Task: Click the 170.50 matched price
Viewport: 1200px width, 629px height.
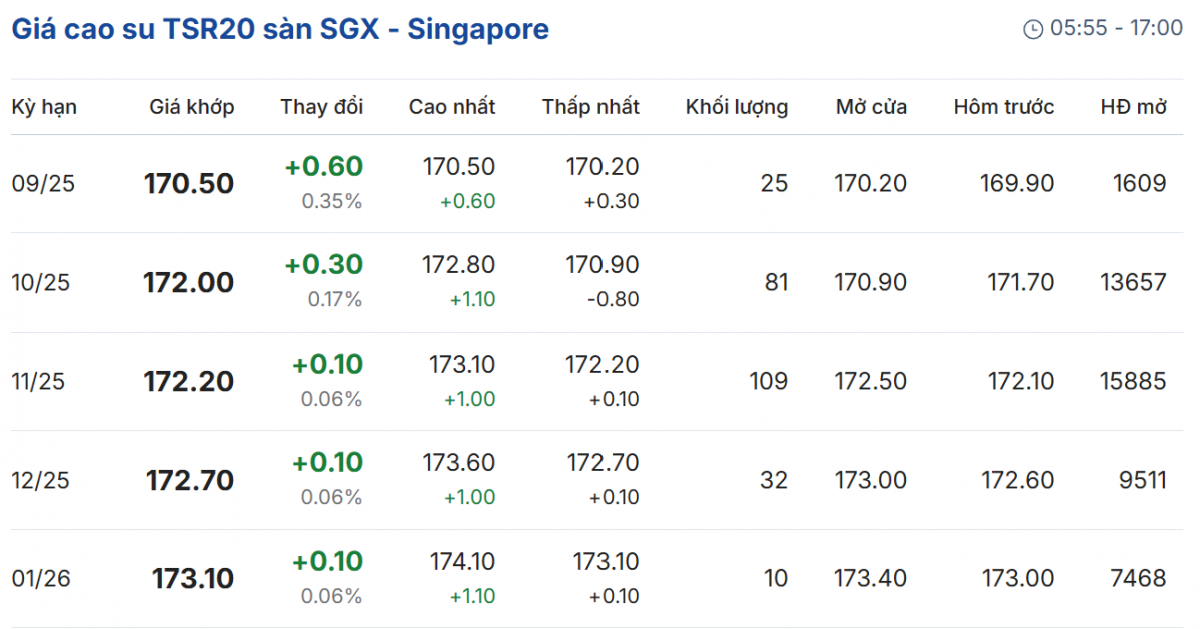Action: click(189, 184)
